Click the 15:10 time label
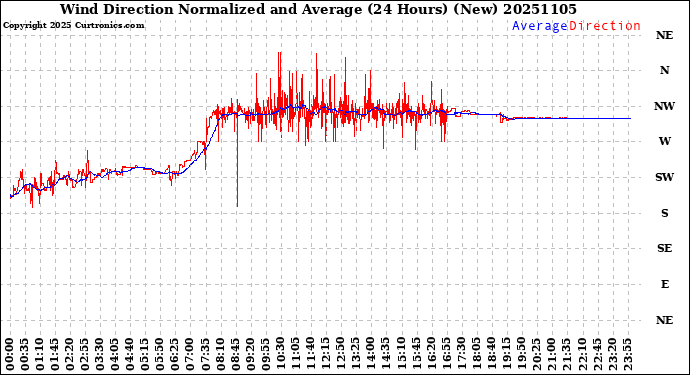The image size is (690, 375). (x=401, y=355)
